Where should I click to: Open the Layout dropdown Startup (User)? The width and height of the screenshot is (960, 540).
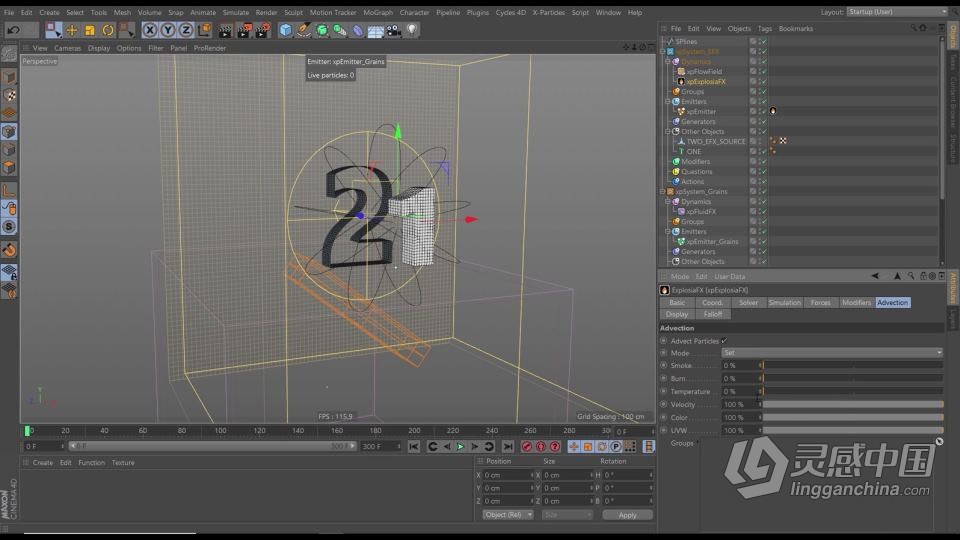pos(897,12)
